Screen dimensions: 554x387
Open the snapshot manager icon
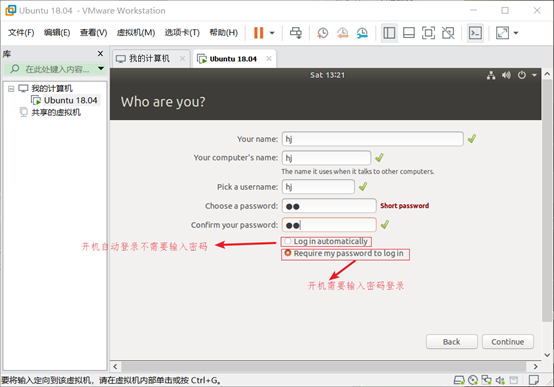[362, 33]
